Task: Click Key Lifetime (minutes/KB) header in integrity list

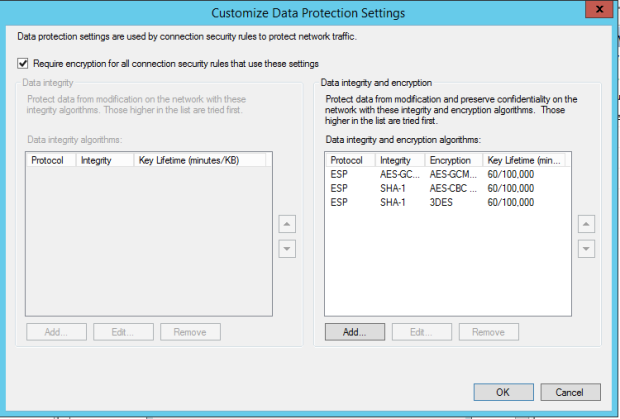Action: (200, 160)
